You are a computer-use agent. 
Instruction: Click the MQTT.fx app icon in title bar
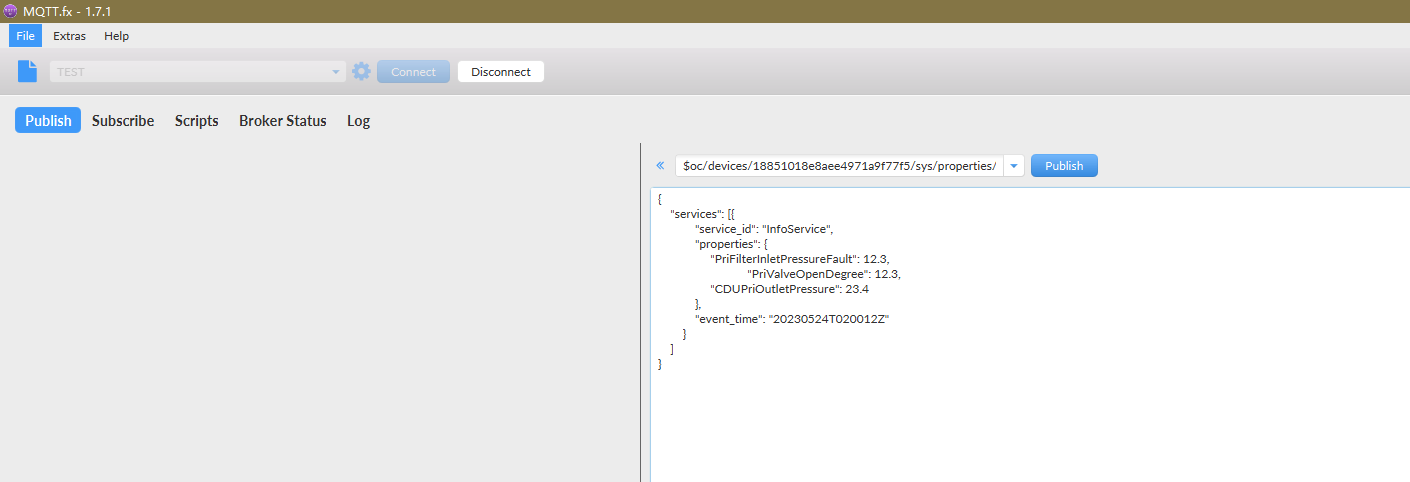click(11, 11)
